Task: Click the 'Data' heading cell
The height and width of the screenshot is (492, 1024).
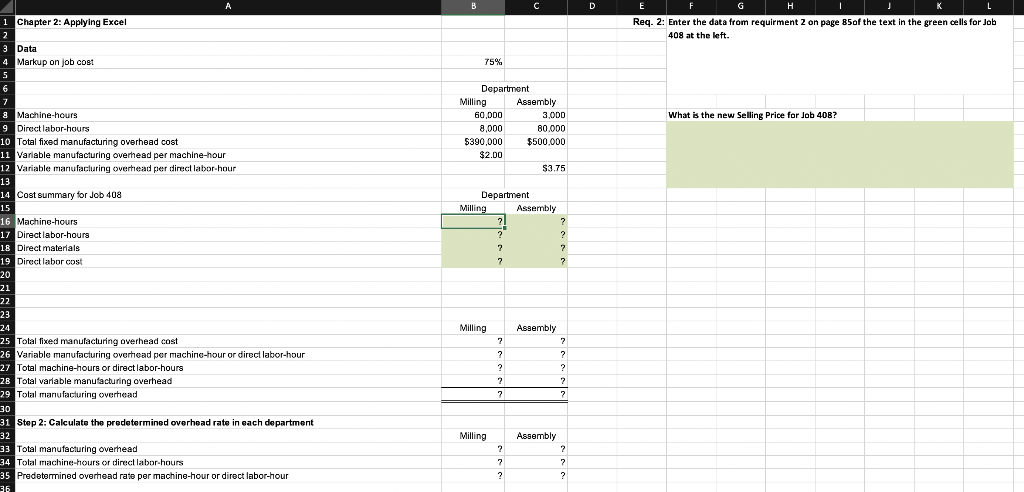Action: click(227, 49)
